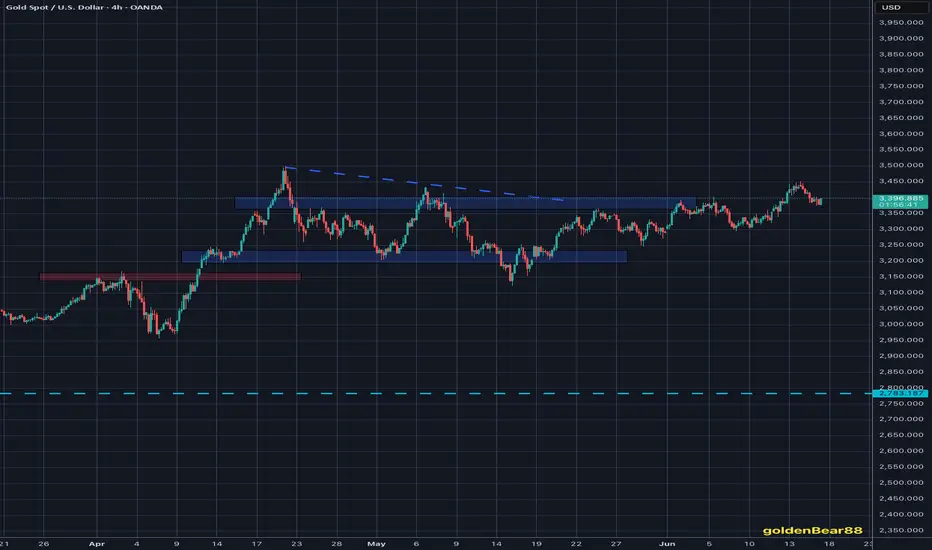Click the 28 date label on time axis

pos(336,543)
